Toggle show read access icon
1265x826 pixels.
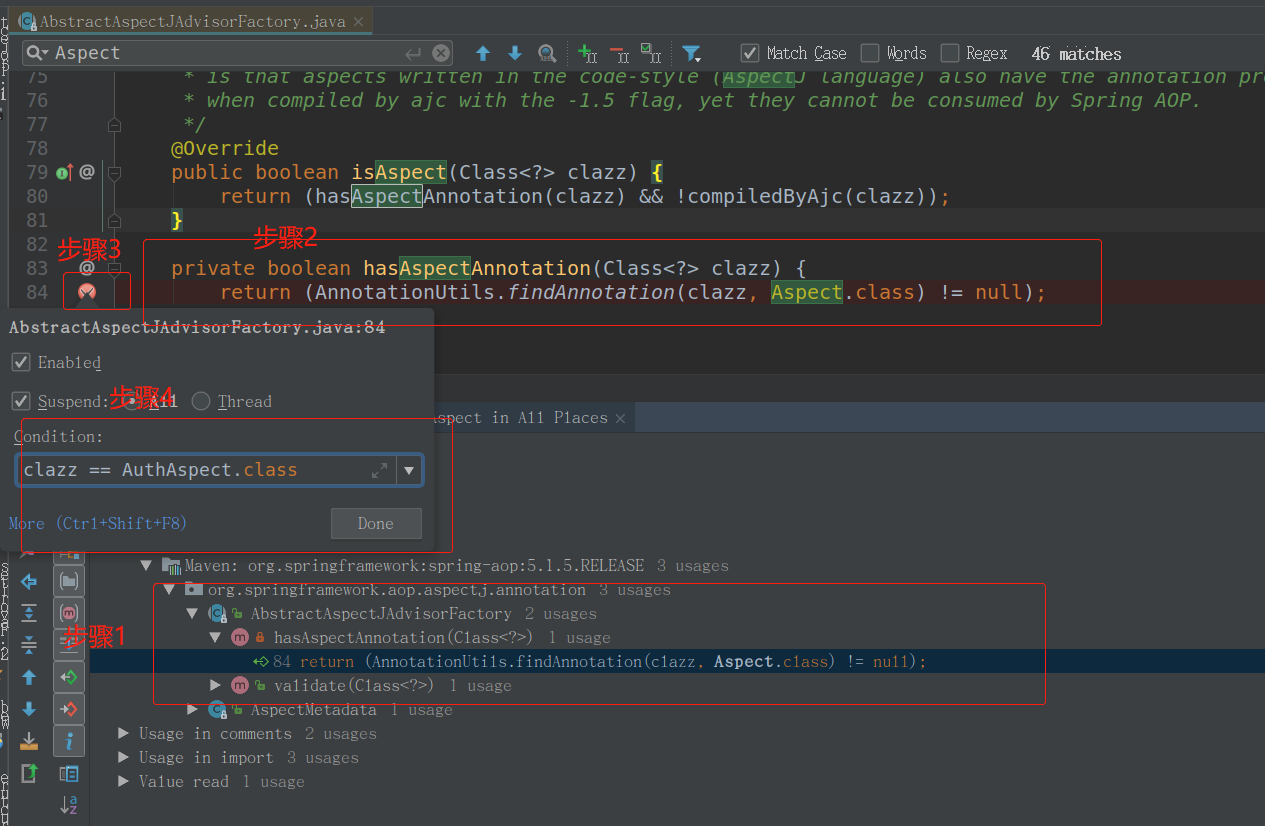pos(69,677)
